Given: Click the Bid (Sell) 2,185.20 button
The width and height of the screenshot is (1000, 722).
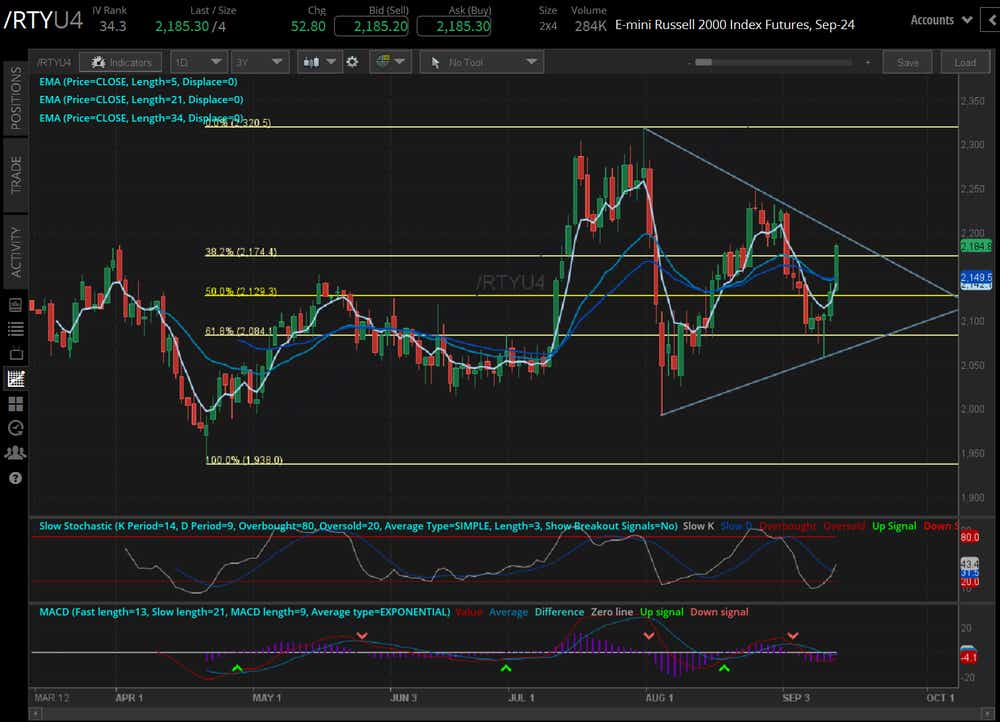Looking at the screenshot, I should point(371,26).
